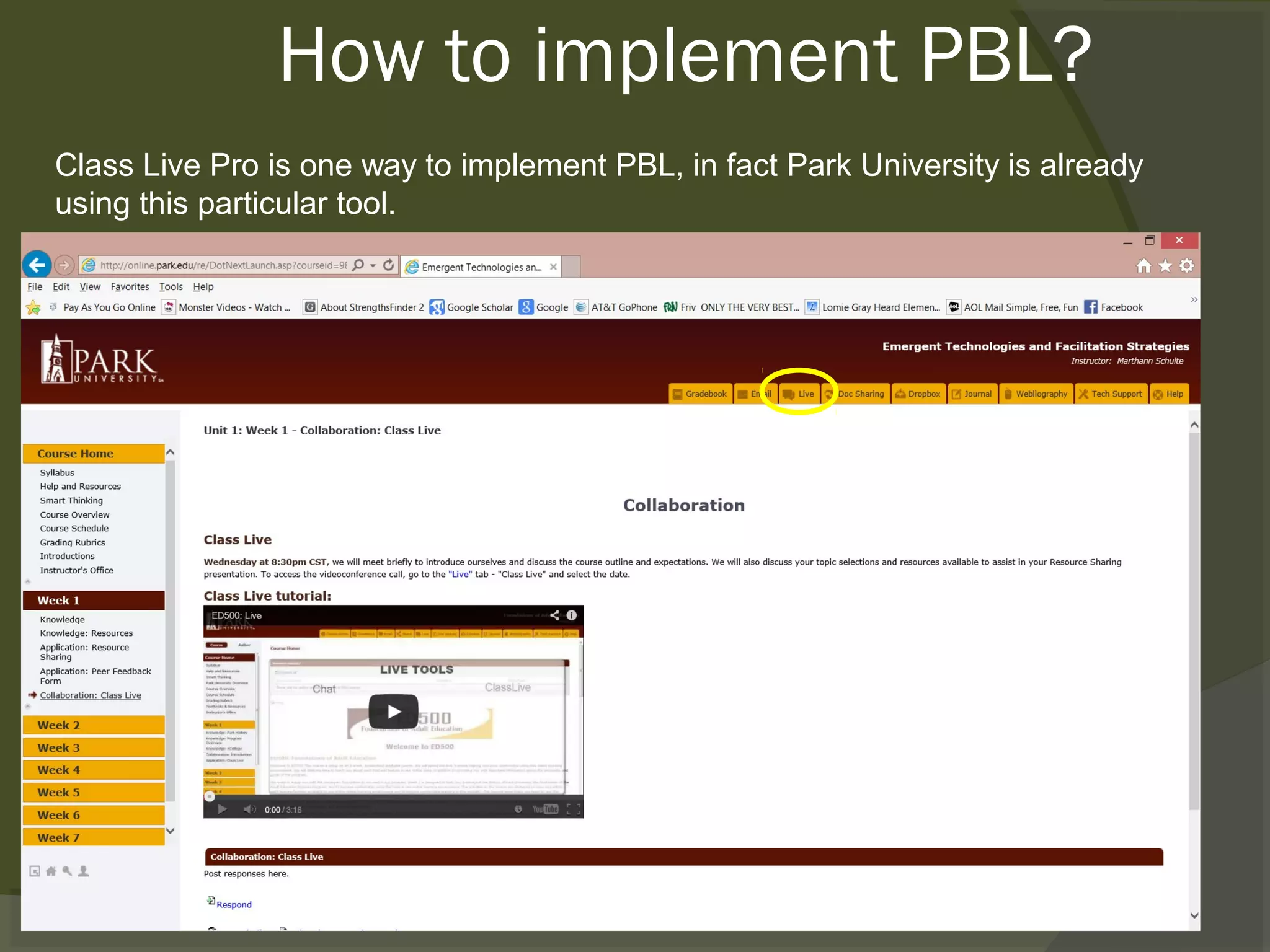Click the video info icon
1270x952 pixels.
pyautogui.click(x=572, y=615)
